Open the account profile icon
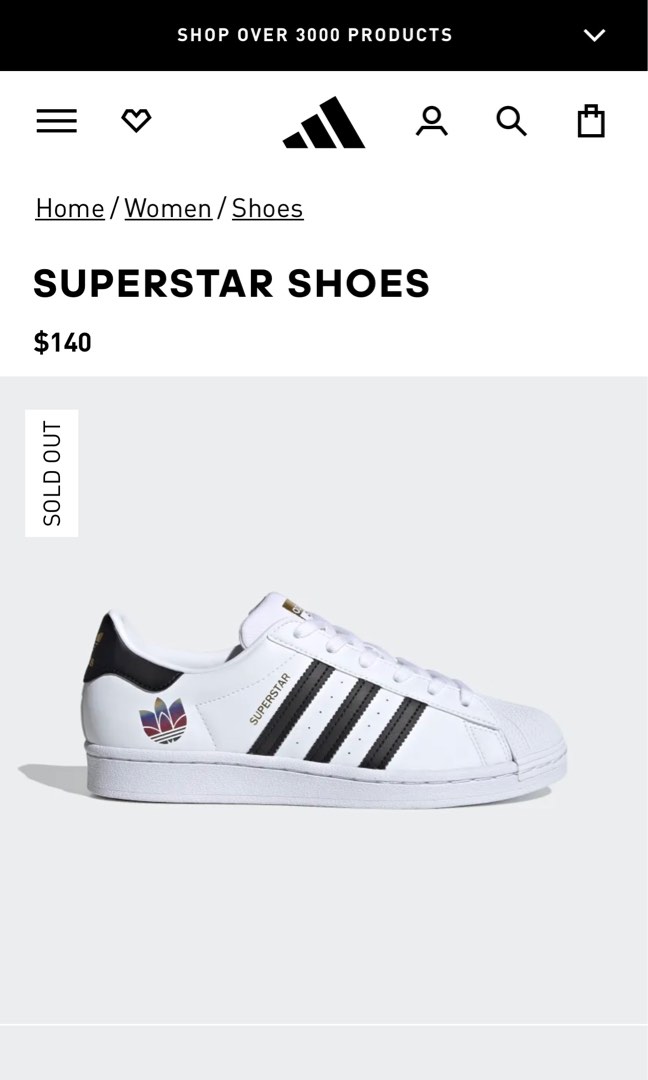 click(x=432, y=121)
